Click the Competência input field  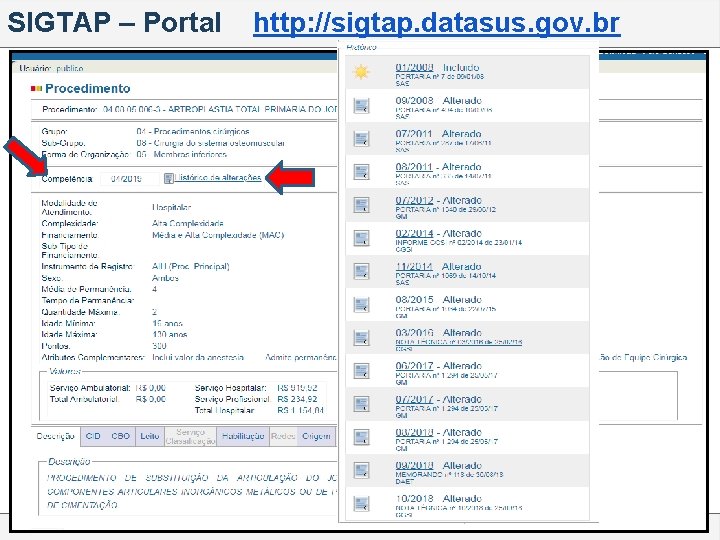pyautogui.click(x=130, y=179)
